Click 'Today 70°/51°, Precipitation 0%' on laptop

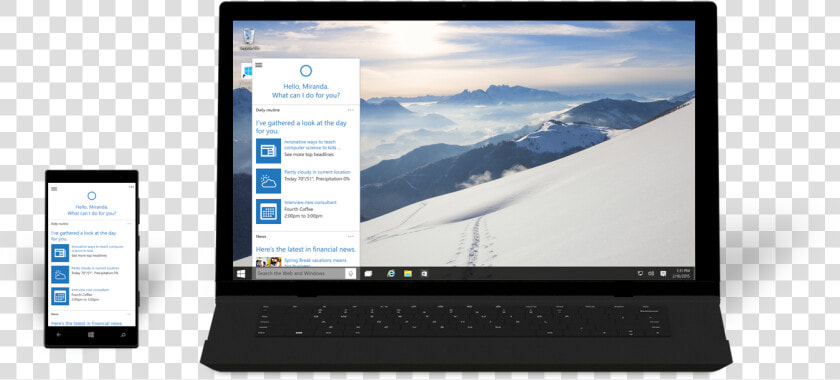click(317, 178)
